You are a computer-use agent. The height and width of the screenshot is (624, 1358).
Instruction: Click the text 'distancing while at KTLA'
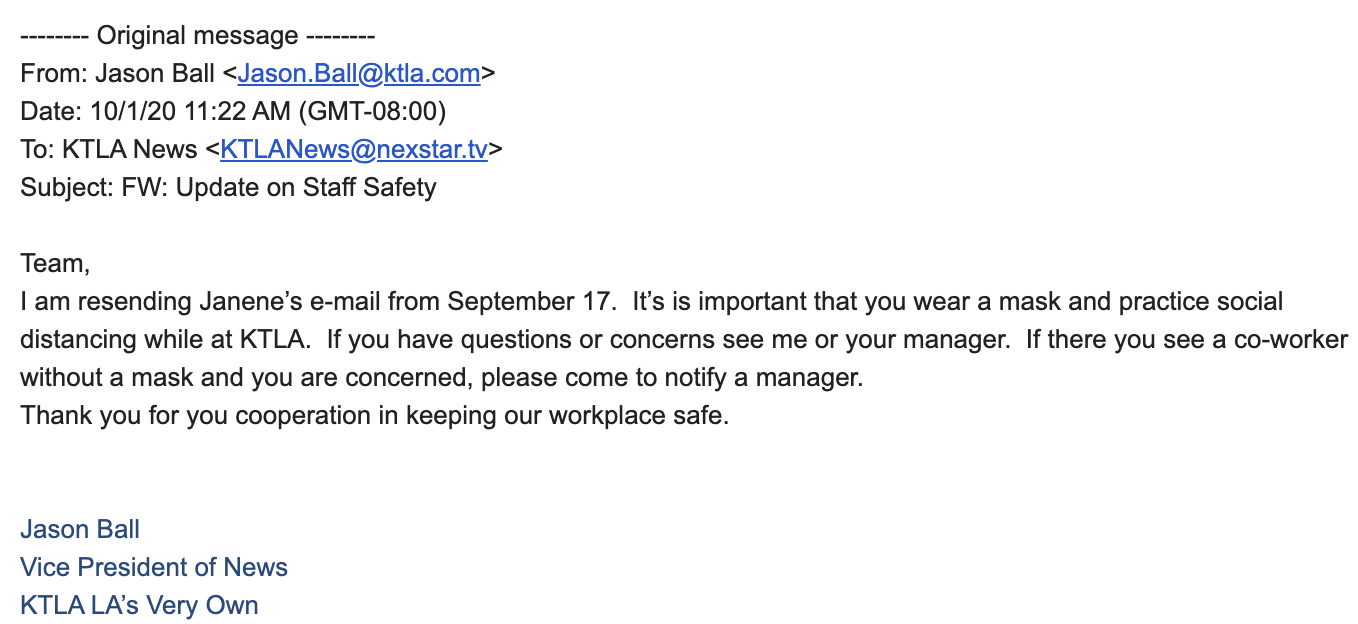pyautogui.click(x=161, y=339)
